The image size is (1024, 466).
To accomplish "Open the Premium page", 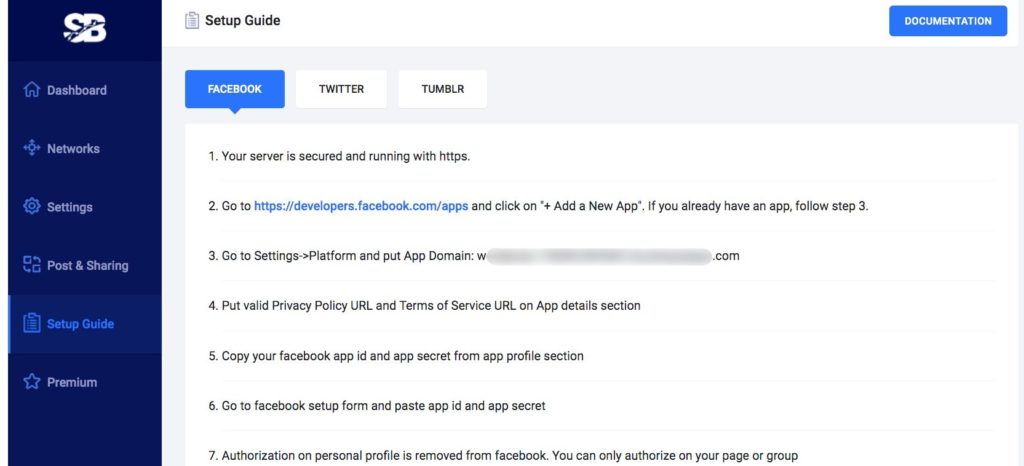I will (85, 382).
